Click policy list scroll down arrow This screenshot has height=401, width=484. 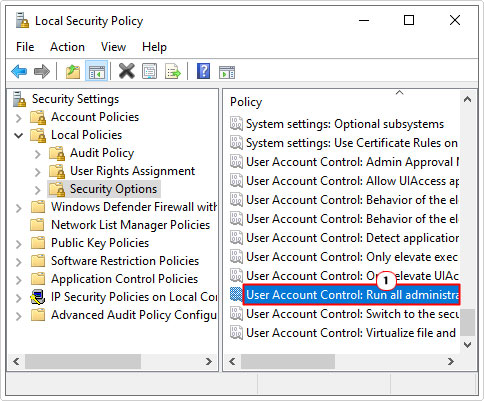point(467,345)
